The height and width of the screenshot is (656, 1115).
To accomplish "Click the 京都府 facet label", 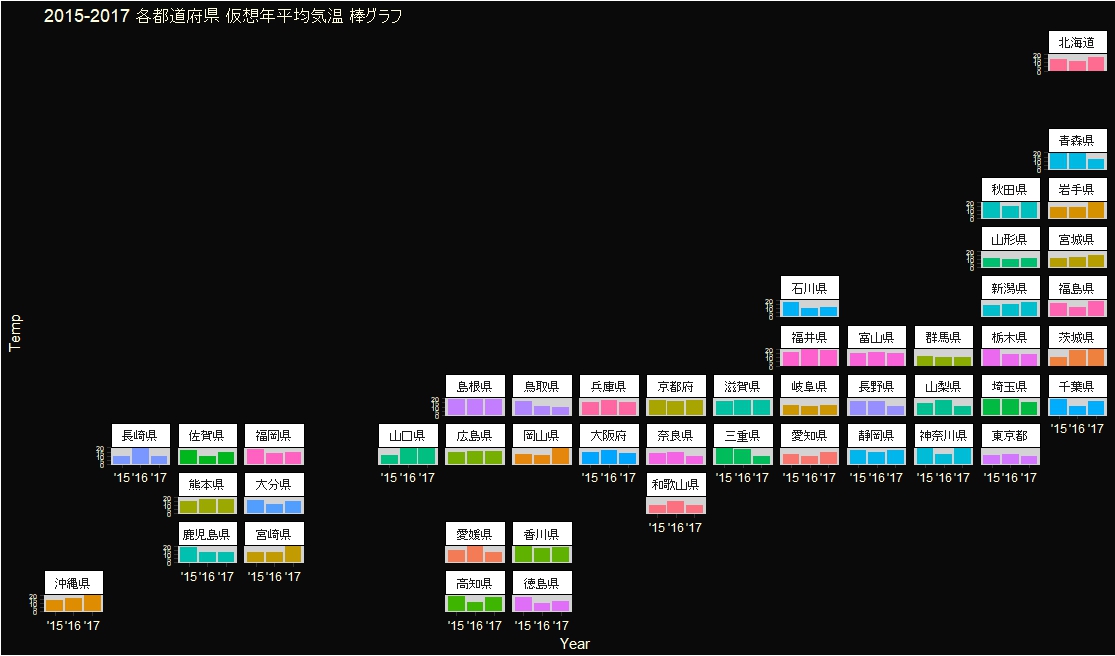I will tap(676, 387).
